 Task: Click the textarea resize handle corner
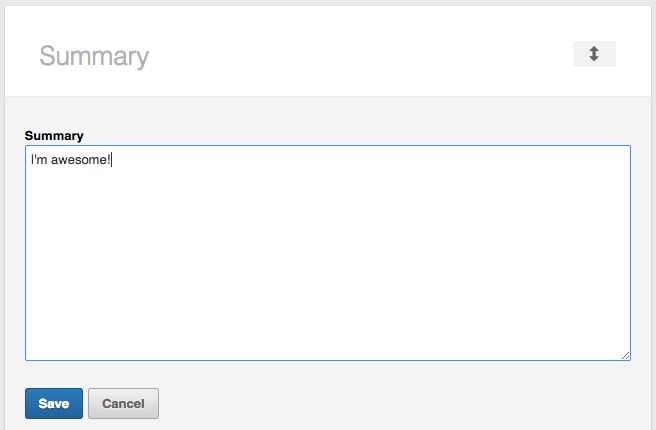[x=625, y=356]
